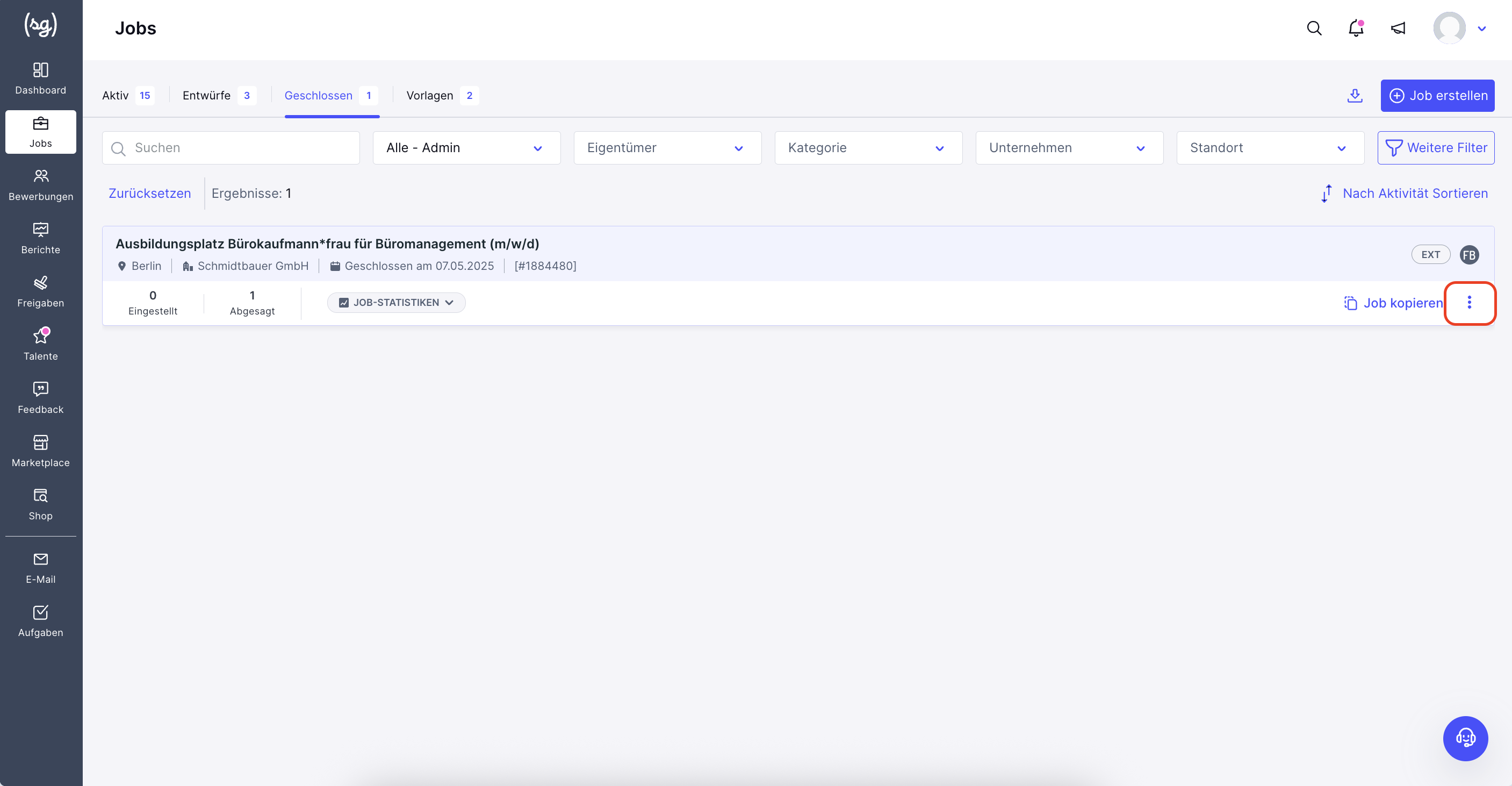Viewport: 1512px width, 786px height.
Task: Open announcements megaphone icon
Action: click(x=1398, y=28)
